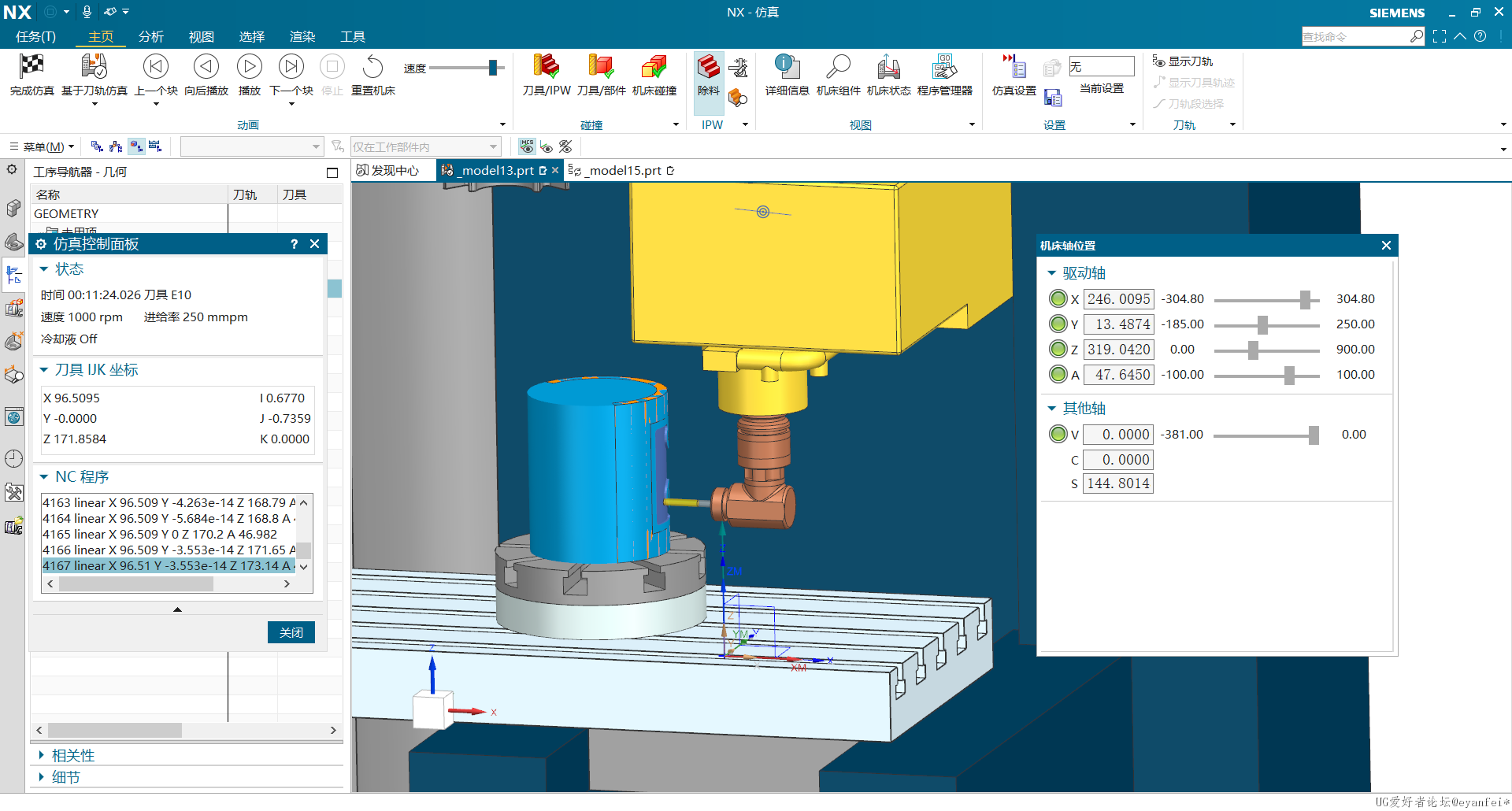Switch to 主页 ribbon tab
The image size is (1512, 811).
click(101, 36)
